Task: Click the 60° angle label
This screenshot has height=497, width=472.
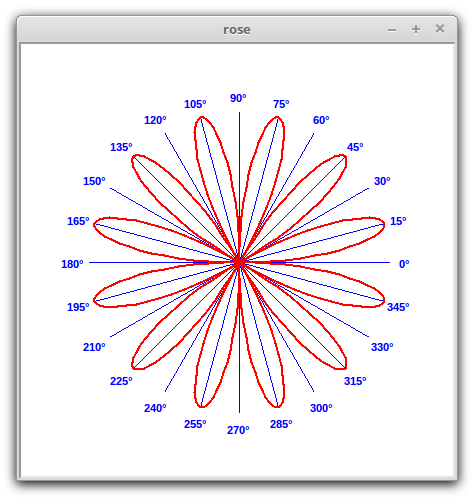Action: [x=321, y=120]
